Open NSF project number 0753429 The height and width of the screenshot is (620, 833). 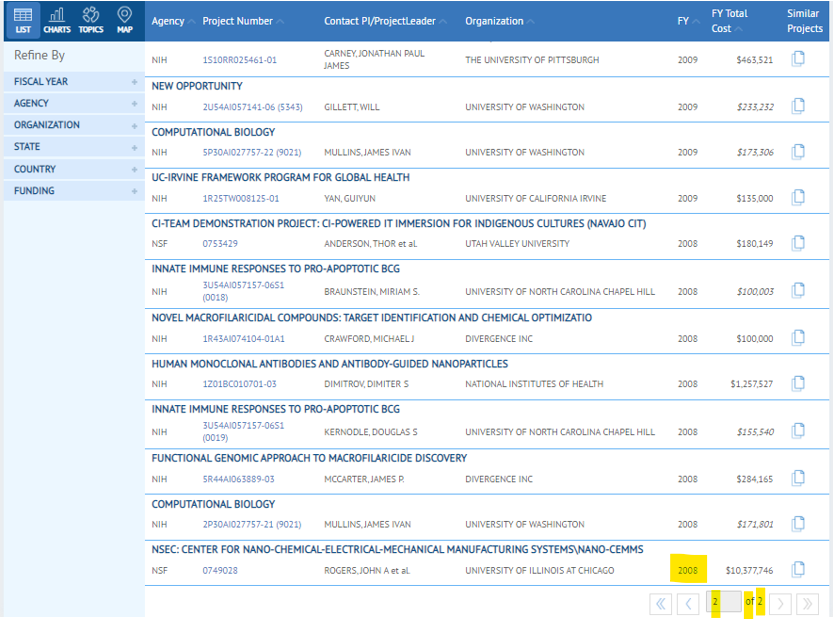(x=220, y=244)
